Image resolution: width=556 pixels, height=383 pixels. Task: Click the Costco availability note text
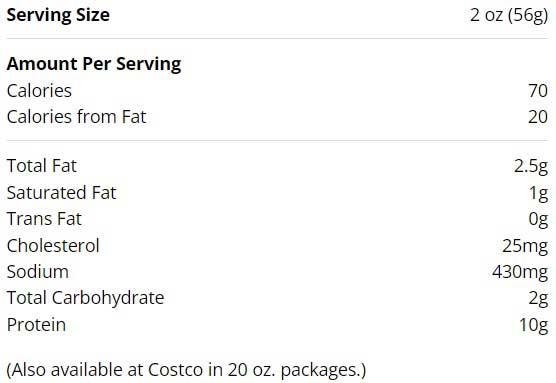click(x=187, y=370)
